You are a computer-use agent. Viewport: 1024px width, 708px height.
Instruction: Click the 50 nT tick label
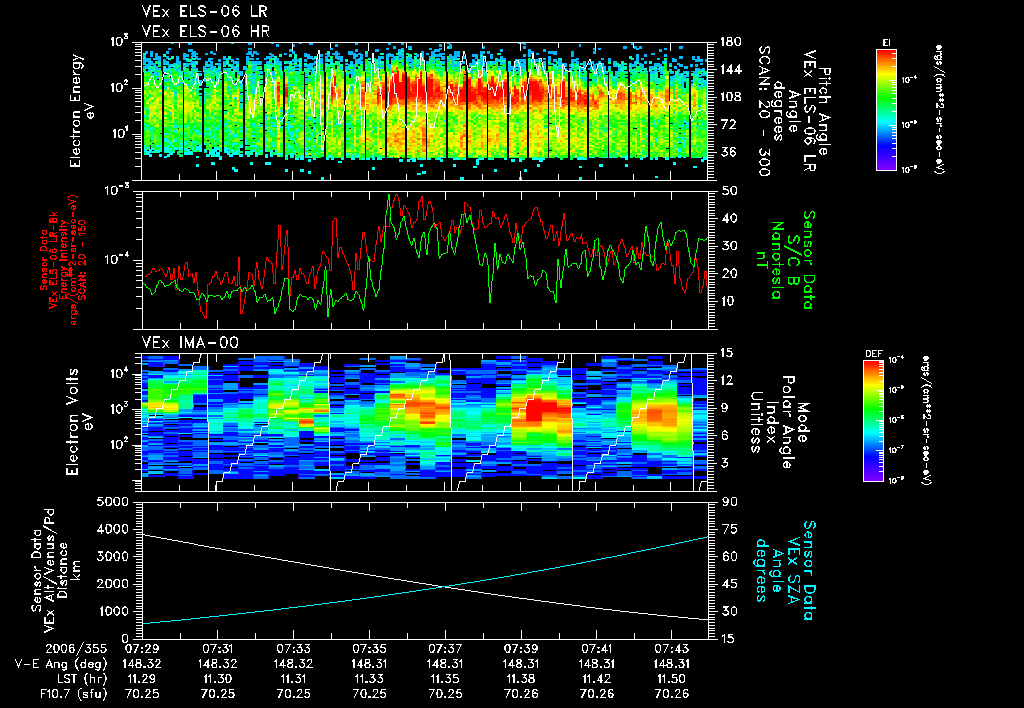tap(729, 191)
